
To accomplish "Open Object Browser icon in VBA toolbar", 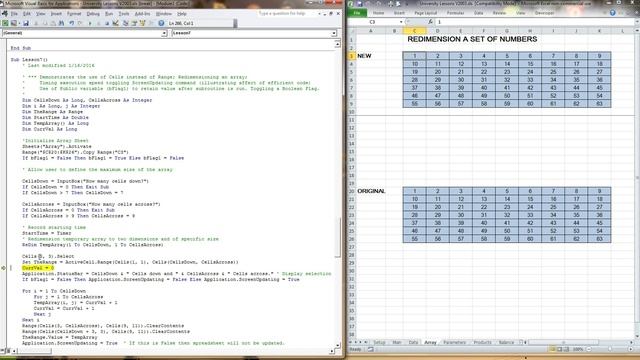I will tap(142, 23).
